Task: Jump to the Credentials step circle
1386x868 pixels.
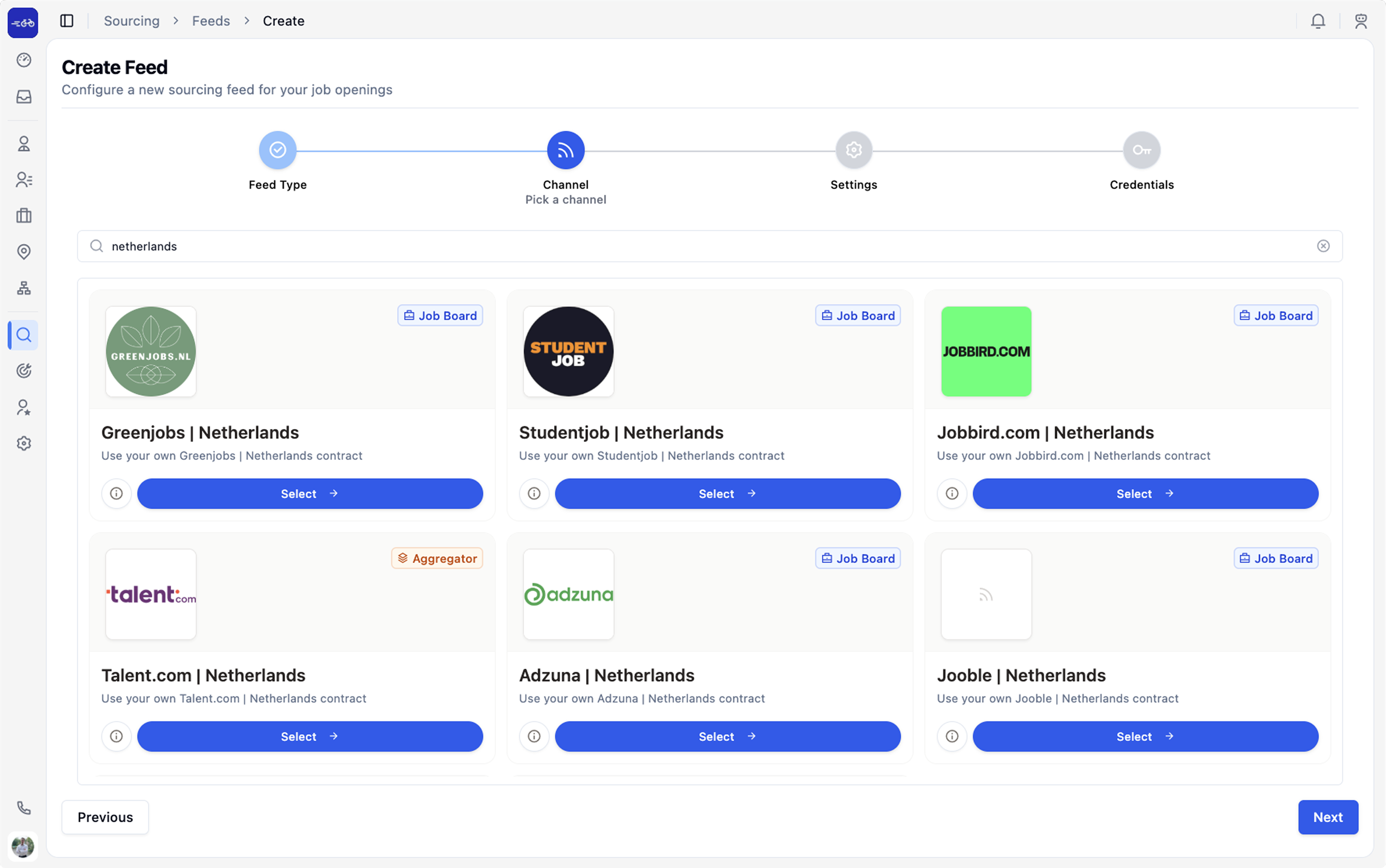Action: [x=1142, y=150]
